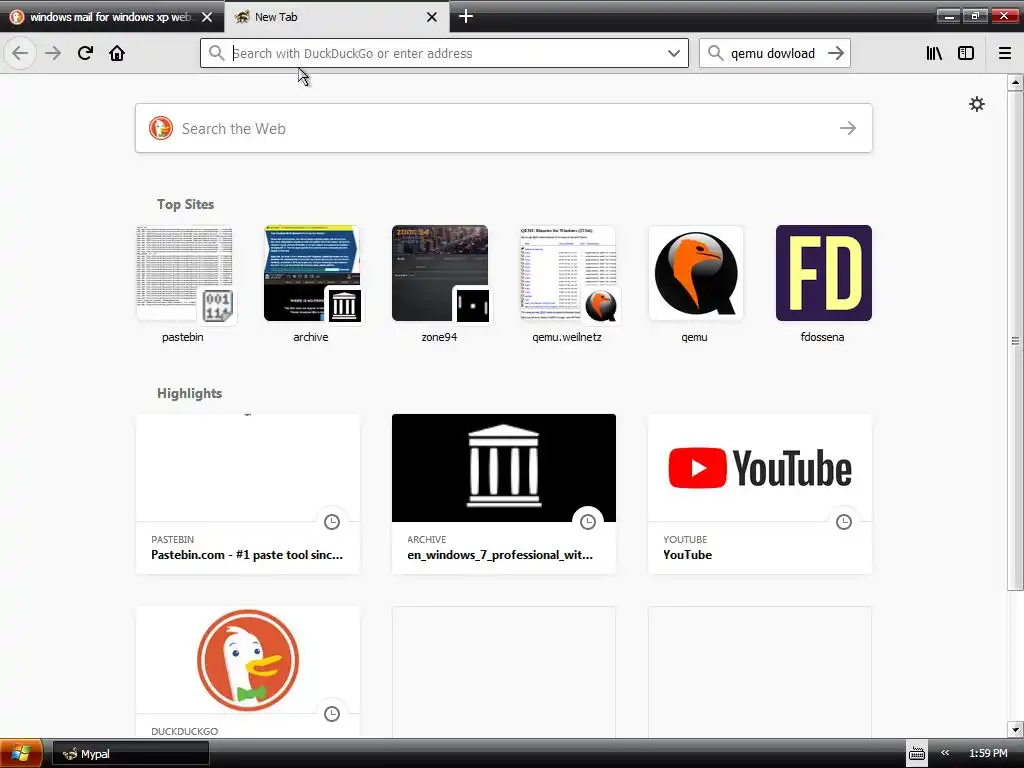
Task: Open the Windows Start button
Action: (x=21, y=753)
